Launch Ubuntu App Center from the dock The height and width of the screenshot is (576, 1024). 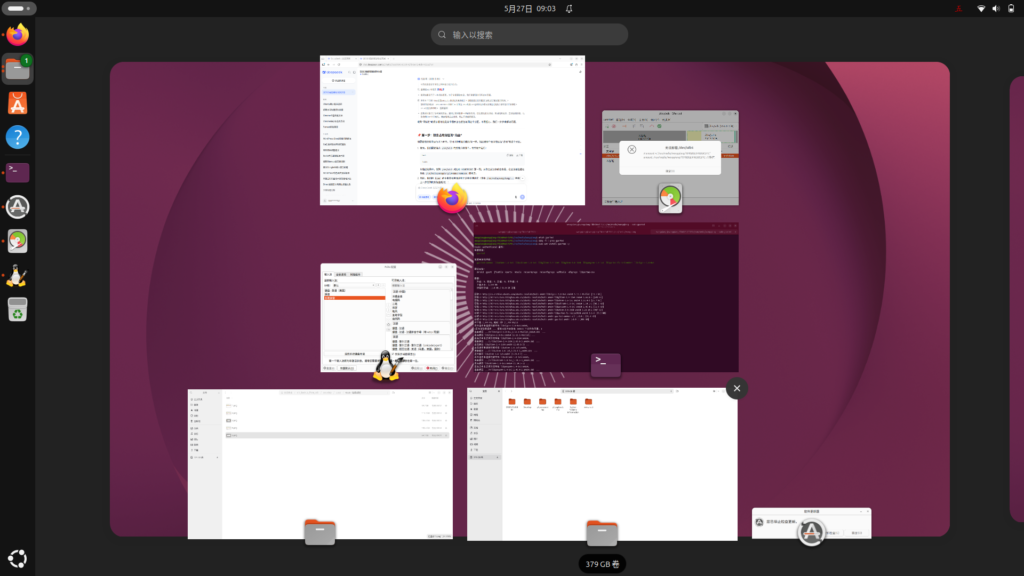18,103
